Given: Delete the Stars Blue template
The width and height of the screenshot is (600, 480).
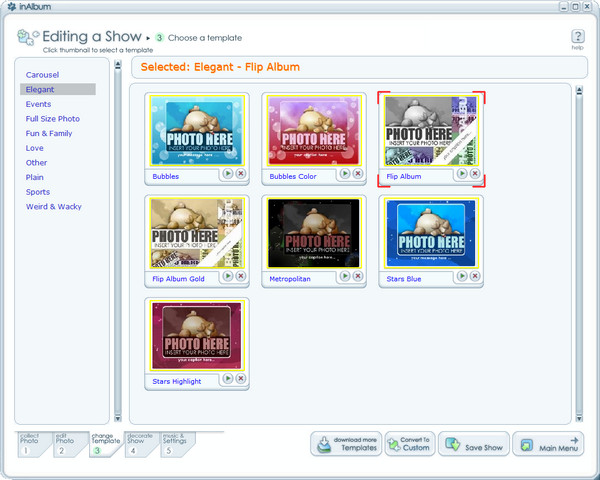Looking at the screenshot, I should [475, 275].
